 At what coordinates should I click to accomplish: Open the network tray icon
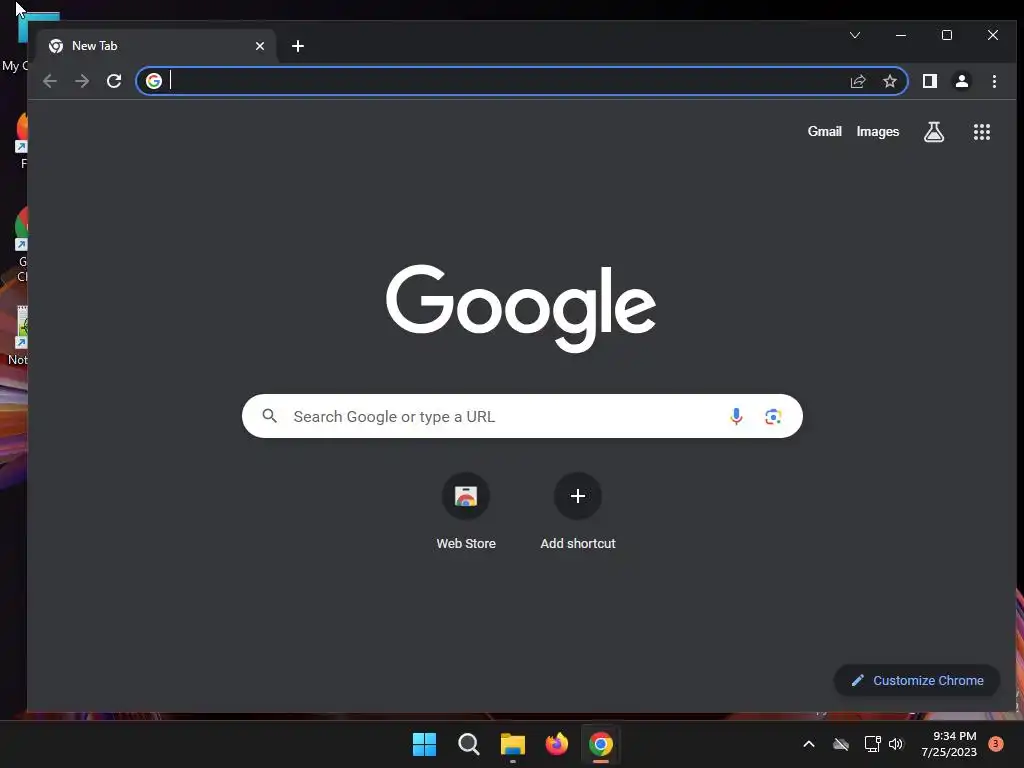coord(872,744)
